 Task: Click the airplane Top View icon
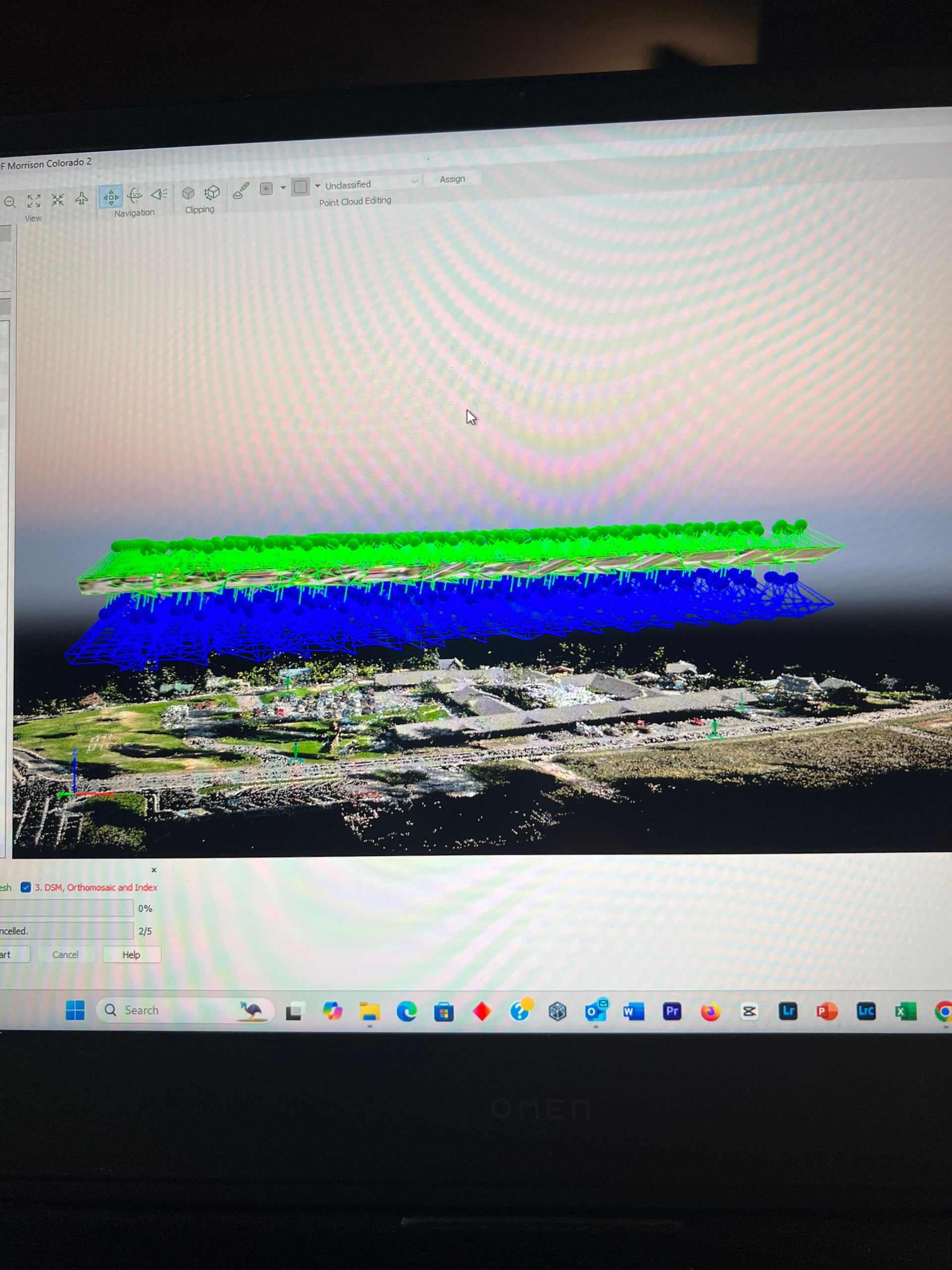(x=81, y=198)
